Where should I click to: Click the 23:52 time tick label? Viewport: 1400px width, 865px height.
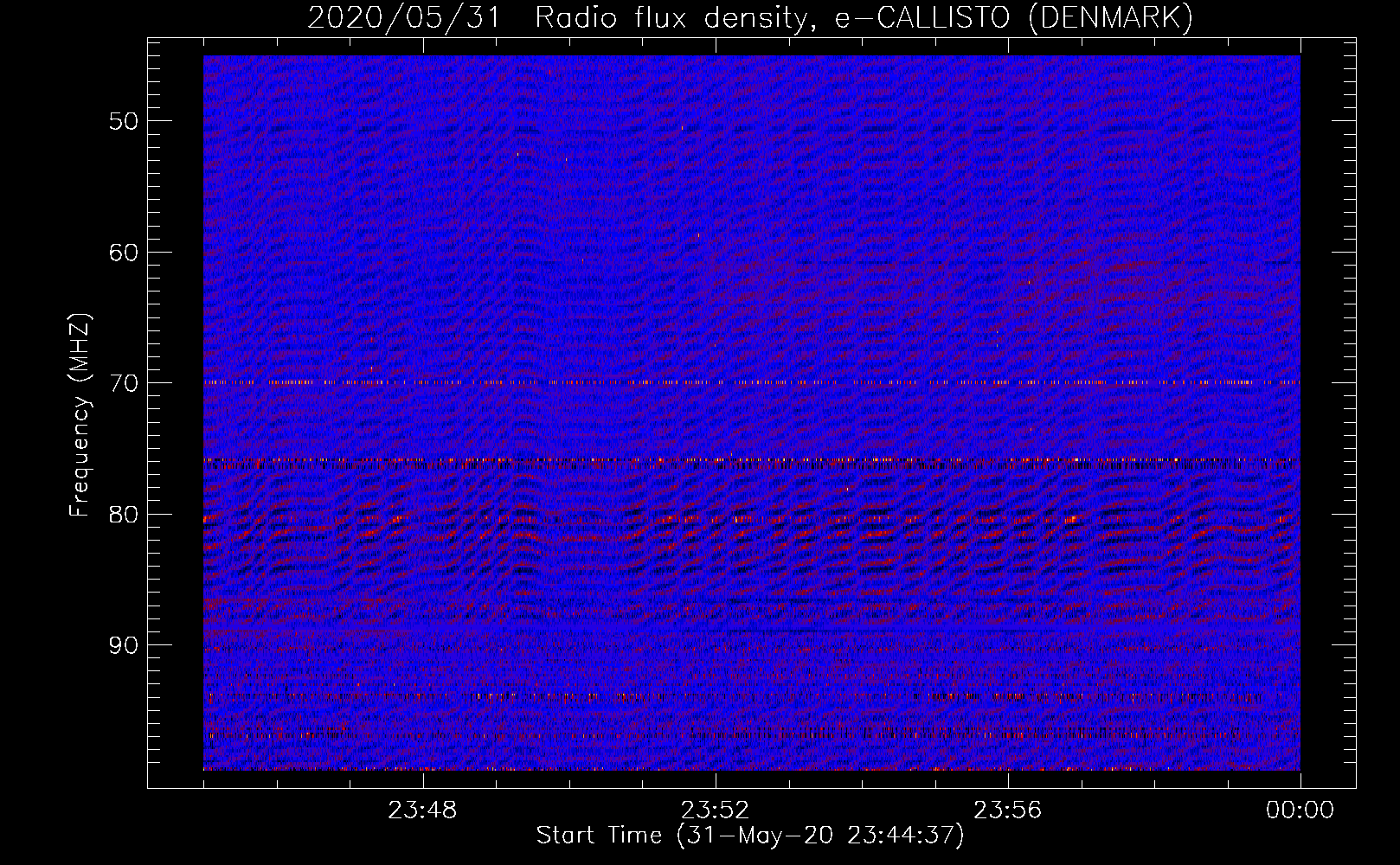pyautogui.click(x=715, y=811)
